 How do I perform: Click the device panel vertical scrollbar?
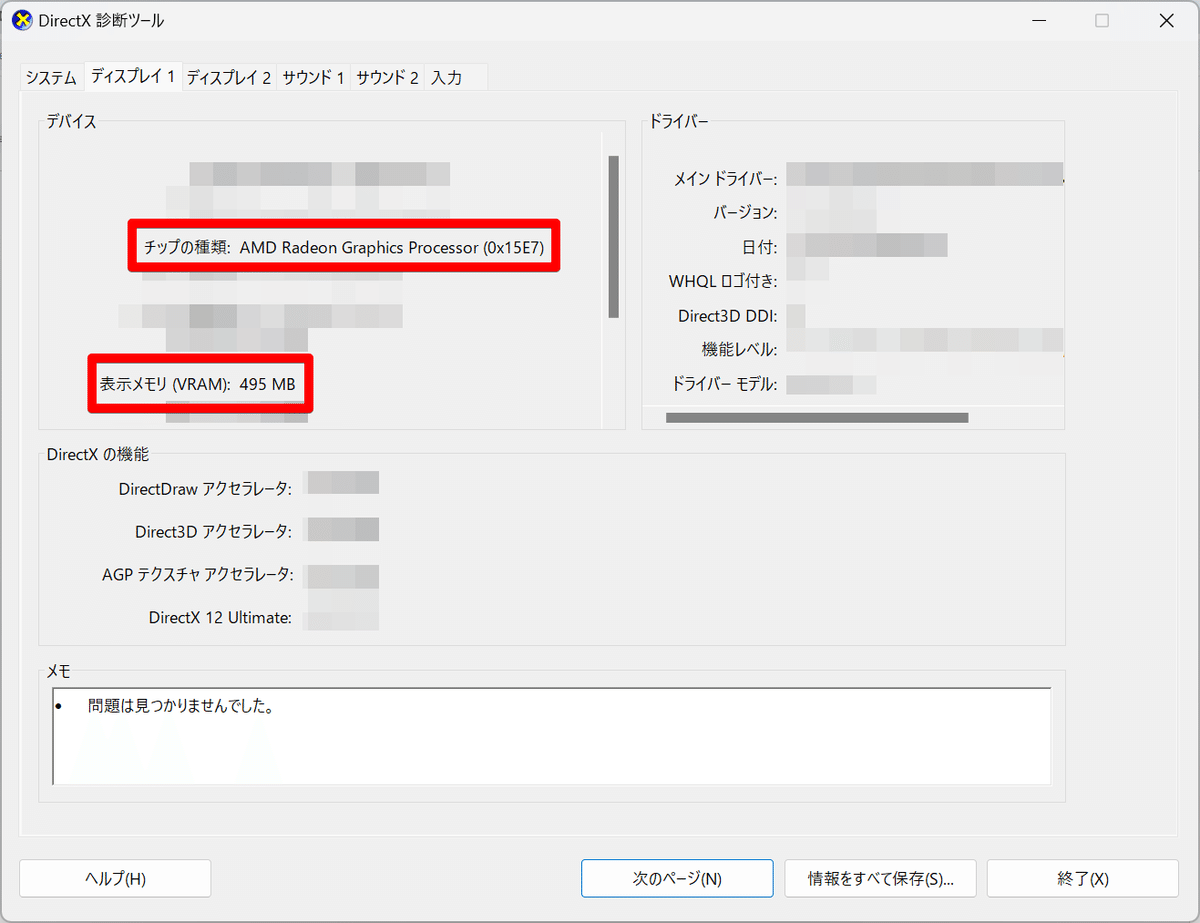613,236
